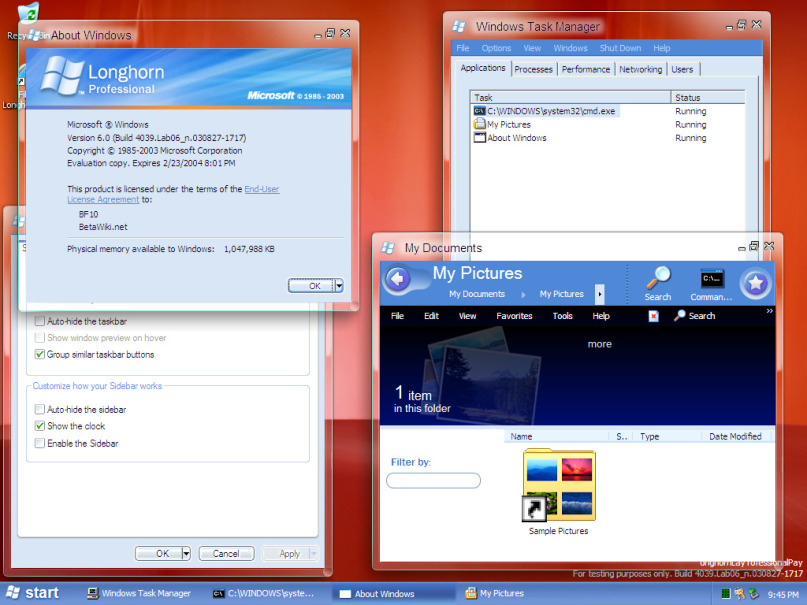The width and height of the screenshot is (807, 605).
Task: Click the Back arrow in My Pictures
Action: (x=397, y=280)
